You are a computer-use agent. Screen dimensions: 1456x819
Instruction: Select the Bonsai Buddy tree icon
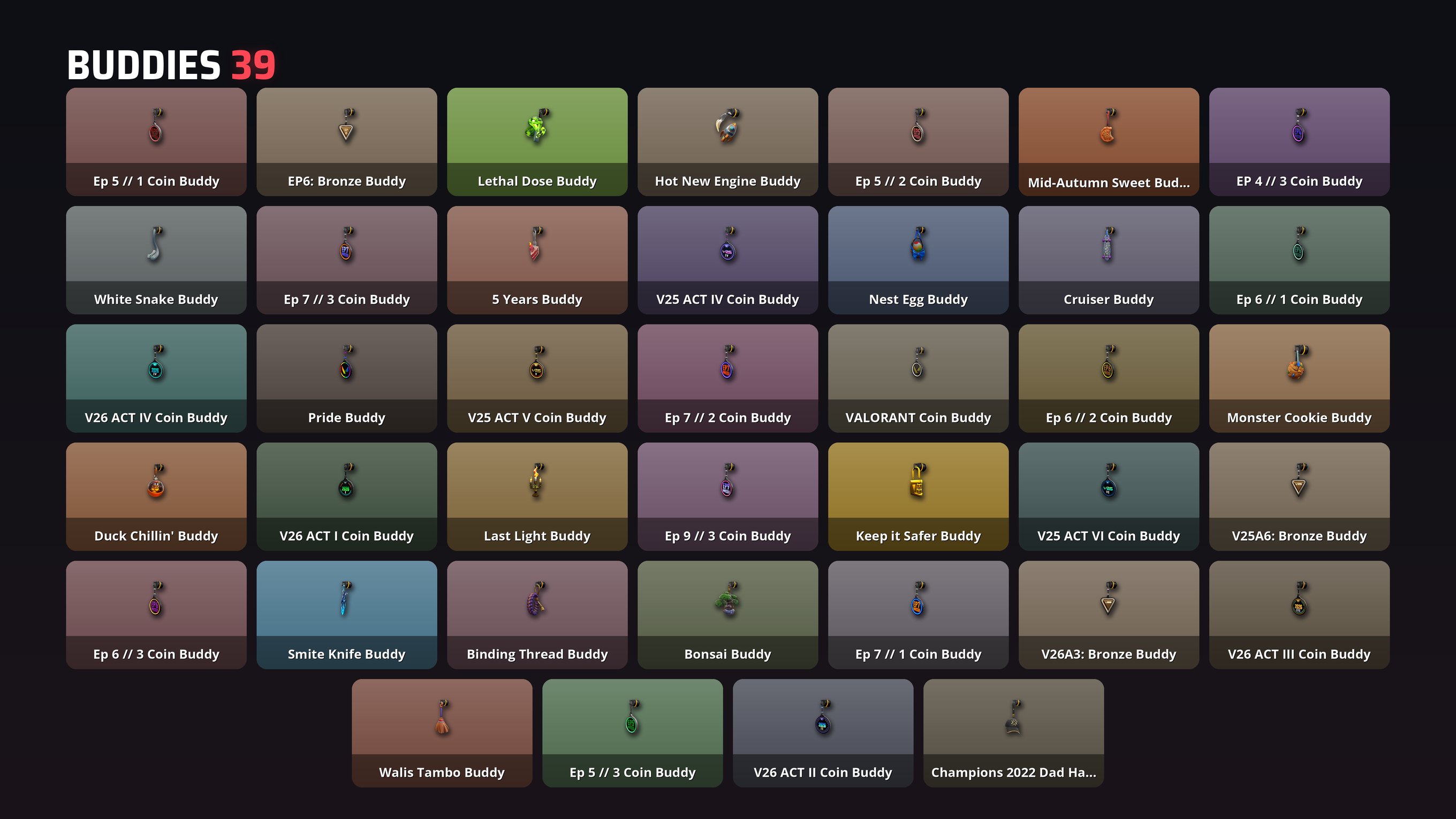point(727,598)
